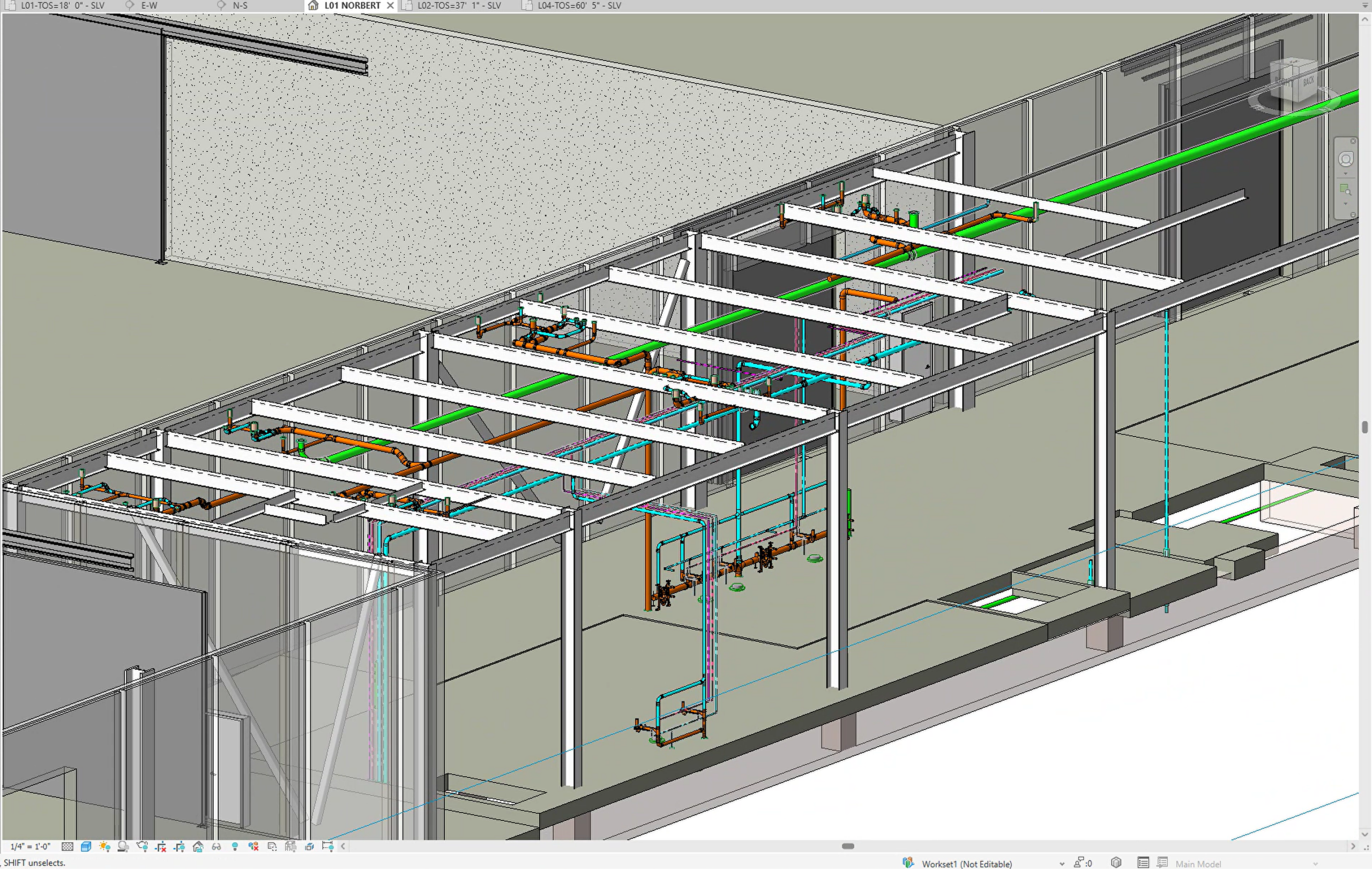1372x869 pixels.
Task: Click the Unlocked 3D View house icon
Action: (x=198, y=846)
